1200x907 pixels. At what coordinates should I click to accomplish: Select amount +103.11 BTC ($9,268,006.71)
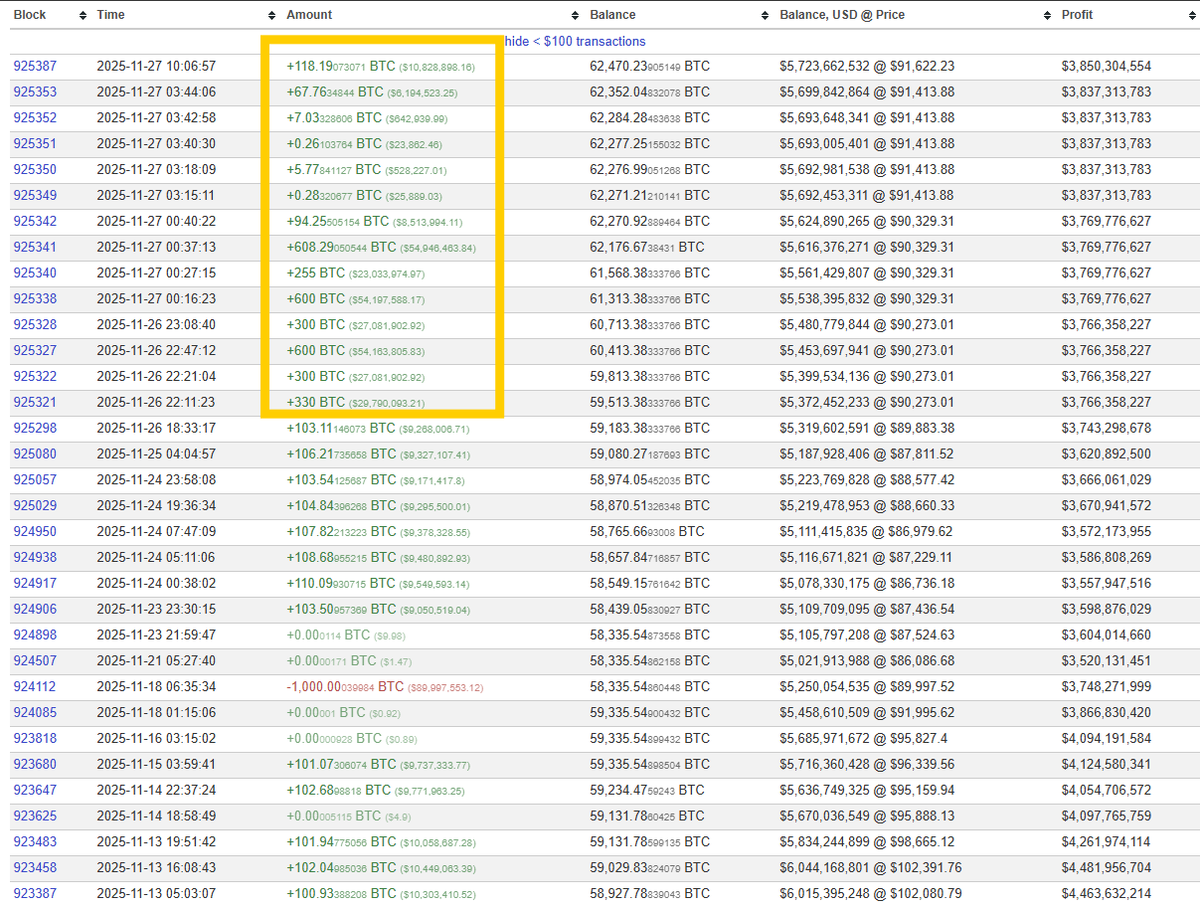[378, 428]
